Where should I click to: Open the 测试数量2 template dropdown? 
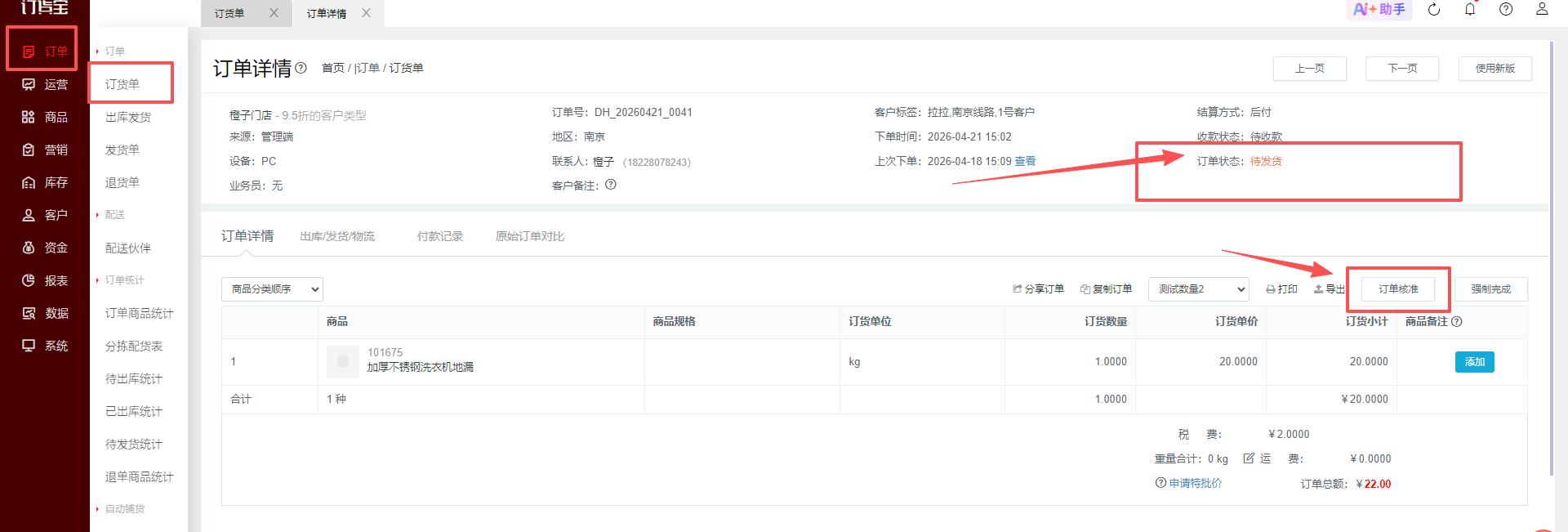[x=1199, y=289]
